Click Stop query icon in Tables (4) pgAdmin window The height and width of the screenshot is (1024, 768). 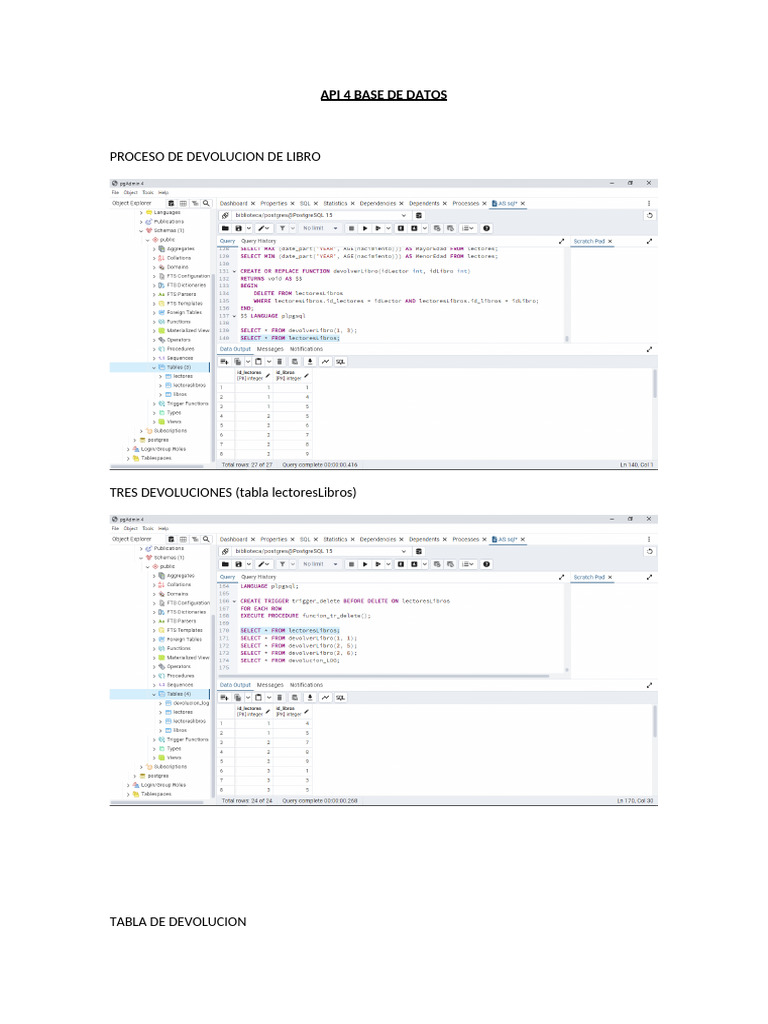point(351,564)
